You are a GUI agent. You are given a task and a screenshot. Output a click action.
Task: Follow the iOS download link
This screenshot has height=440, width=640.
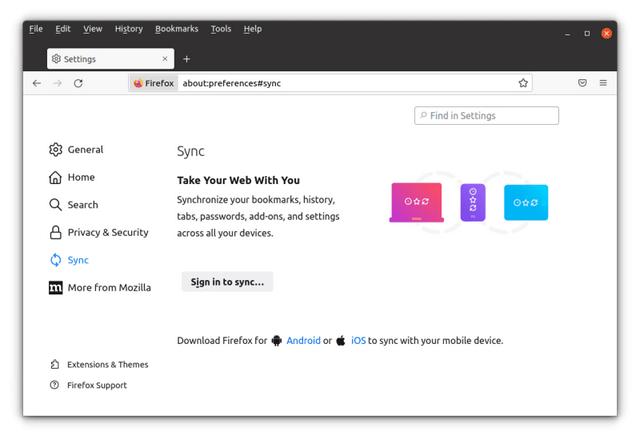tap(358, 340)
